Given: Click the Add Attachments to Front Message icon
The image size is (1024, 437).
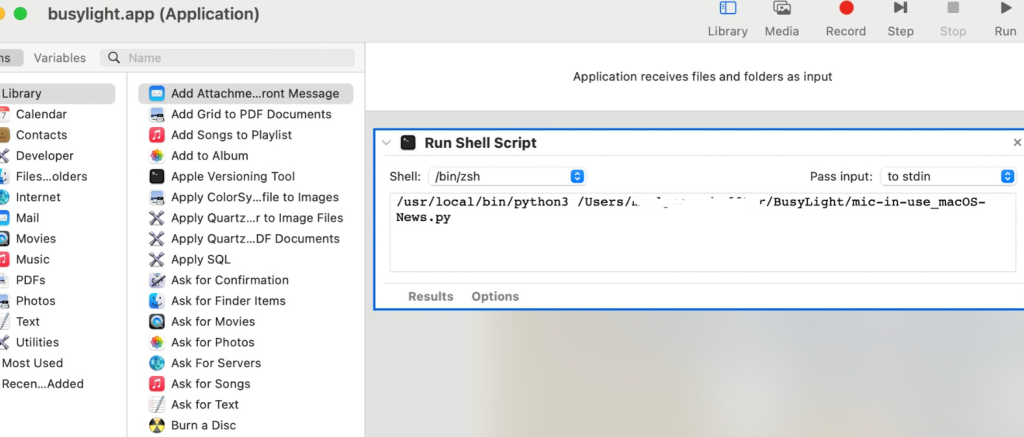Looking at the screenshot, I should point(157,93).
